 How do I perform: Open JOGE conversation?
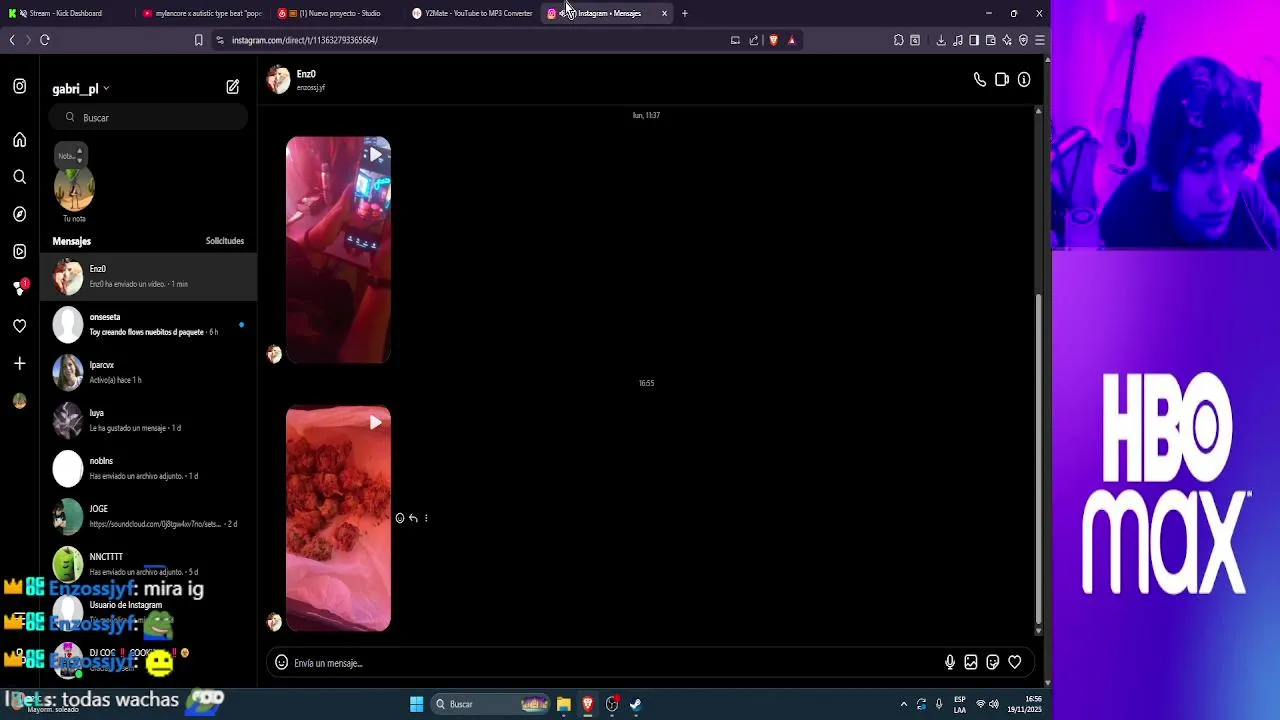148,516
